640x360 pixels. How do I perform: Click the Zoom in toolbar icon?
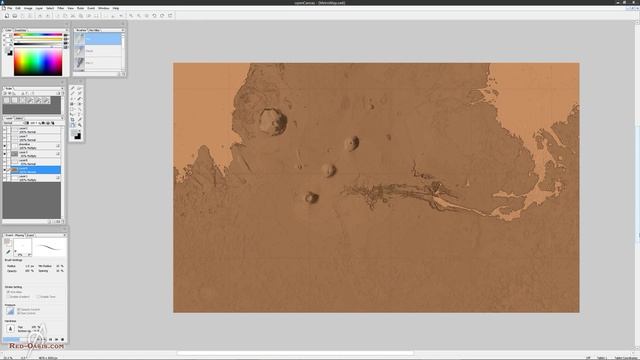[x=131, y=16]
